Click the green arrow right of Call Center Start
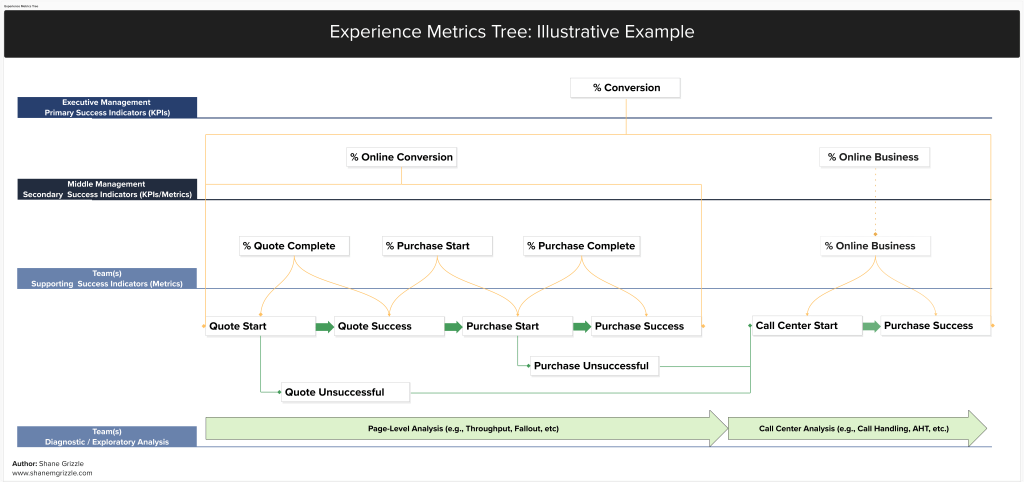 (x=871, y=326)
